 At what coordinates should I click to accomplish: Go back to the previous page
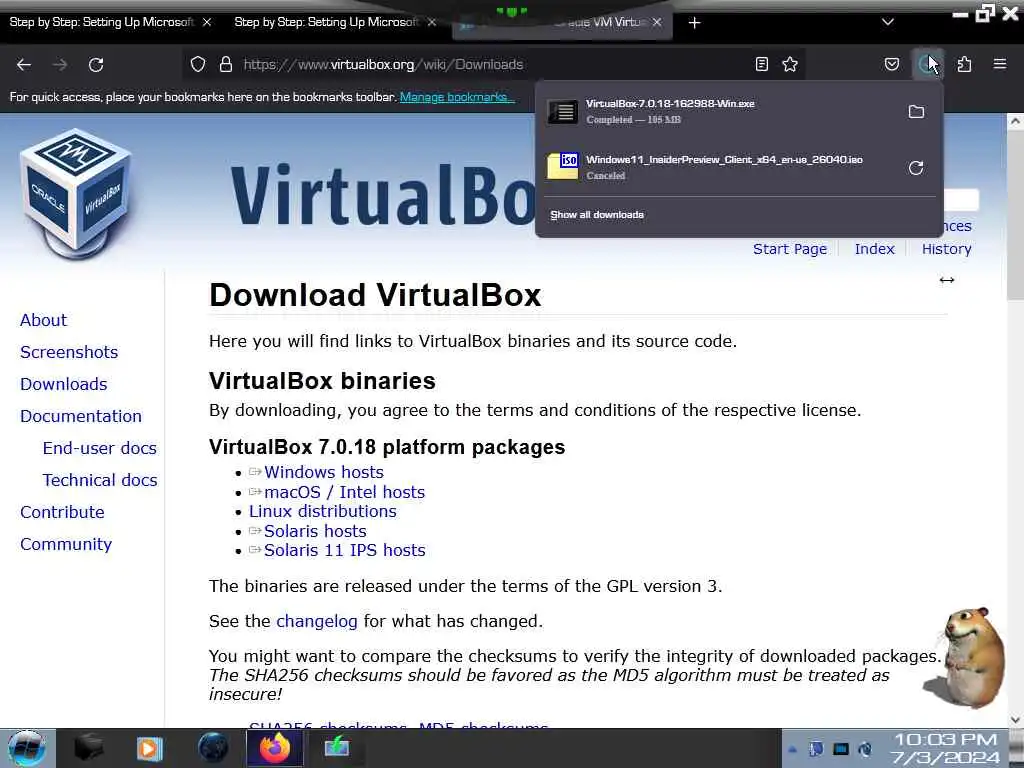(x=24, y=65)
